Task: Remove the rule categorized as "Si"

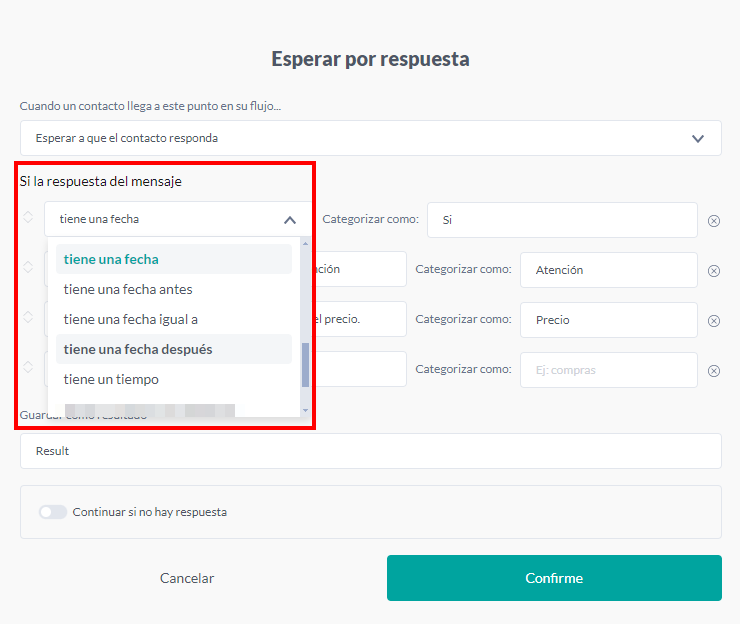Action: click(714, 221)
